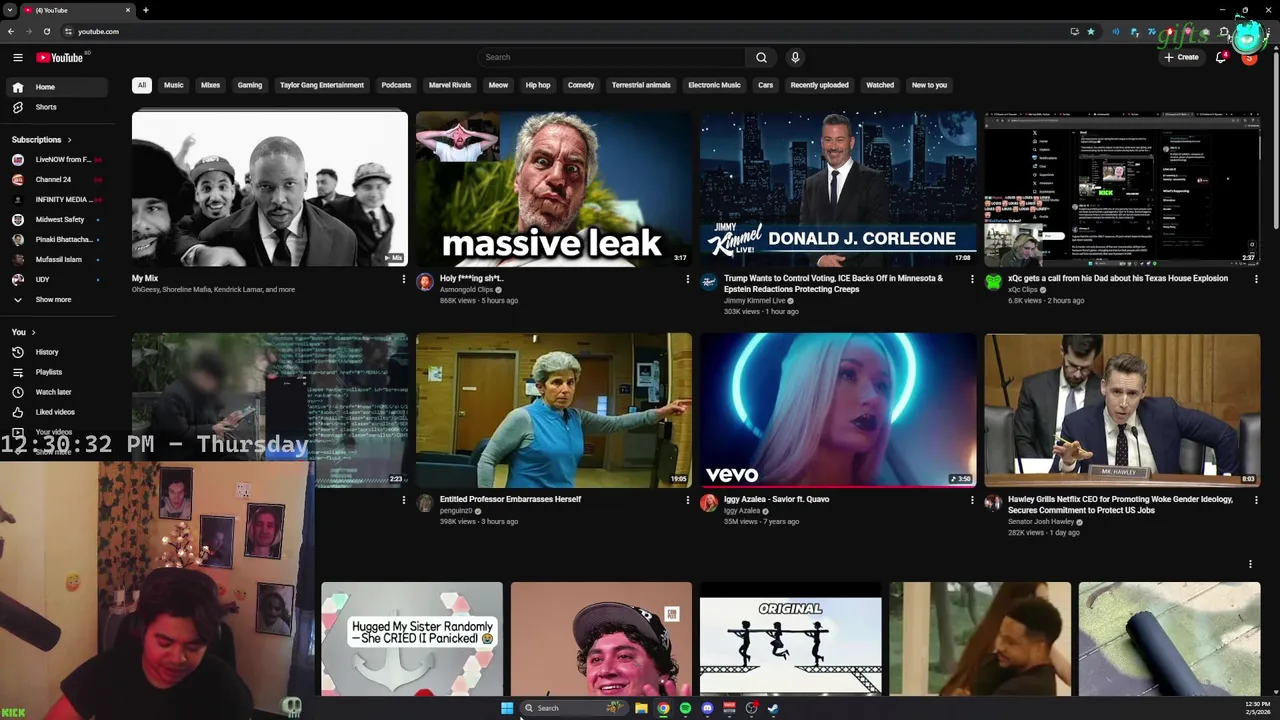The image size is (1280, 720).
Task: Select the Gaming filter chip
Action: (x=250, y=85)
